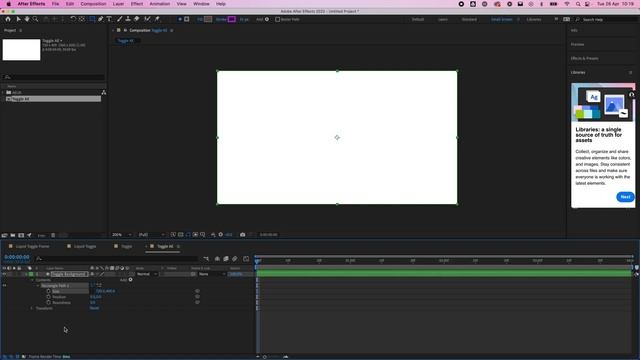Screen dimensions: 640x360
Task: Open the Apple menu
Action: [9, 4]
